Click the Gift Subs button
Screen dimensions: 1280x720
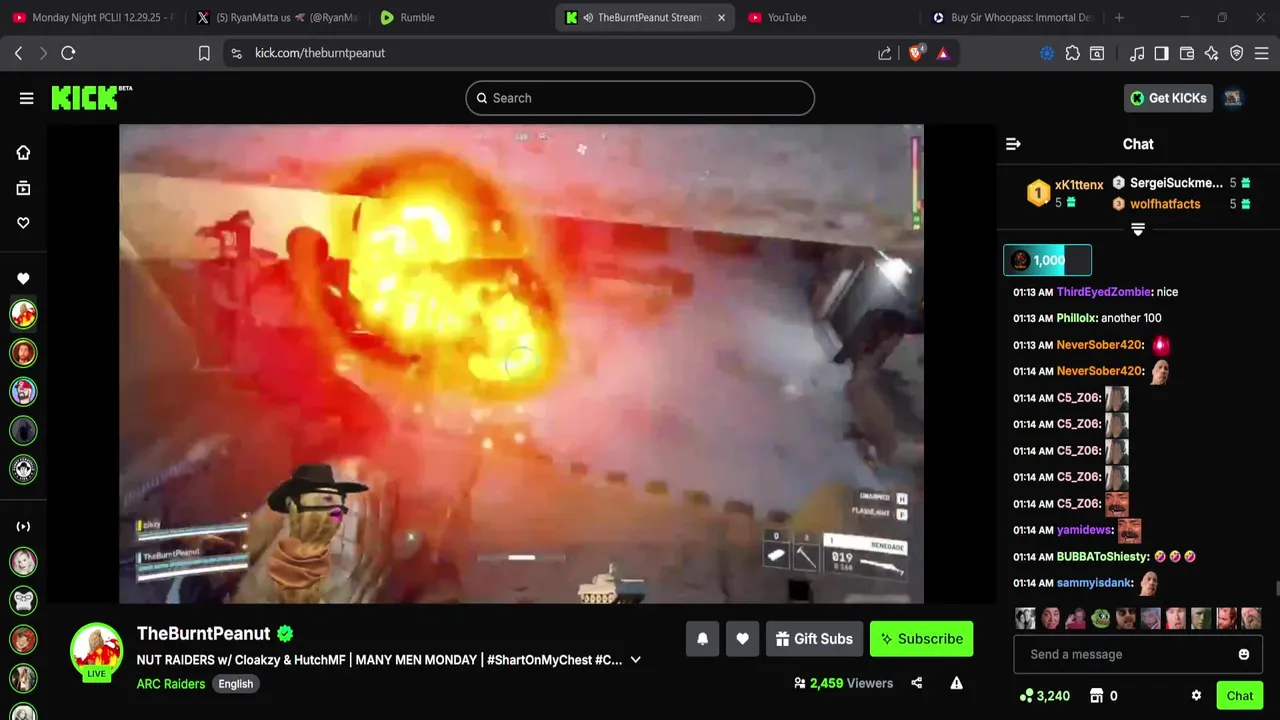pyautogui.click(x=814, y=639)
